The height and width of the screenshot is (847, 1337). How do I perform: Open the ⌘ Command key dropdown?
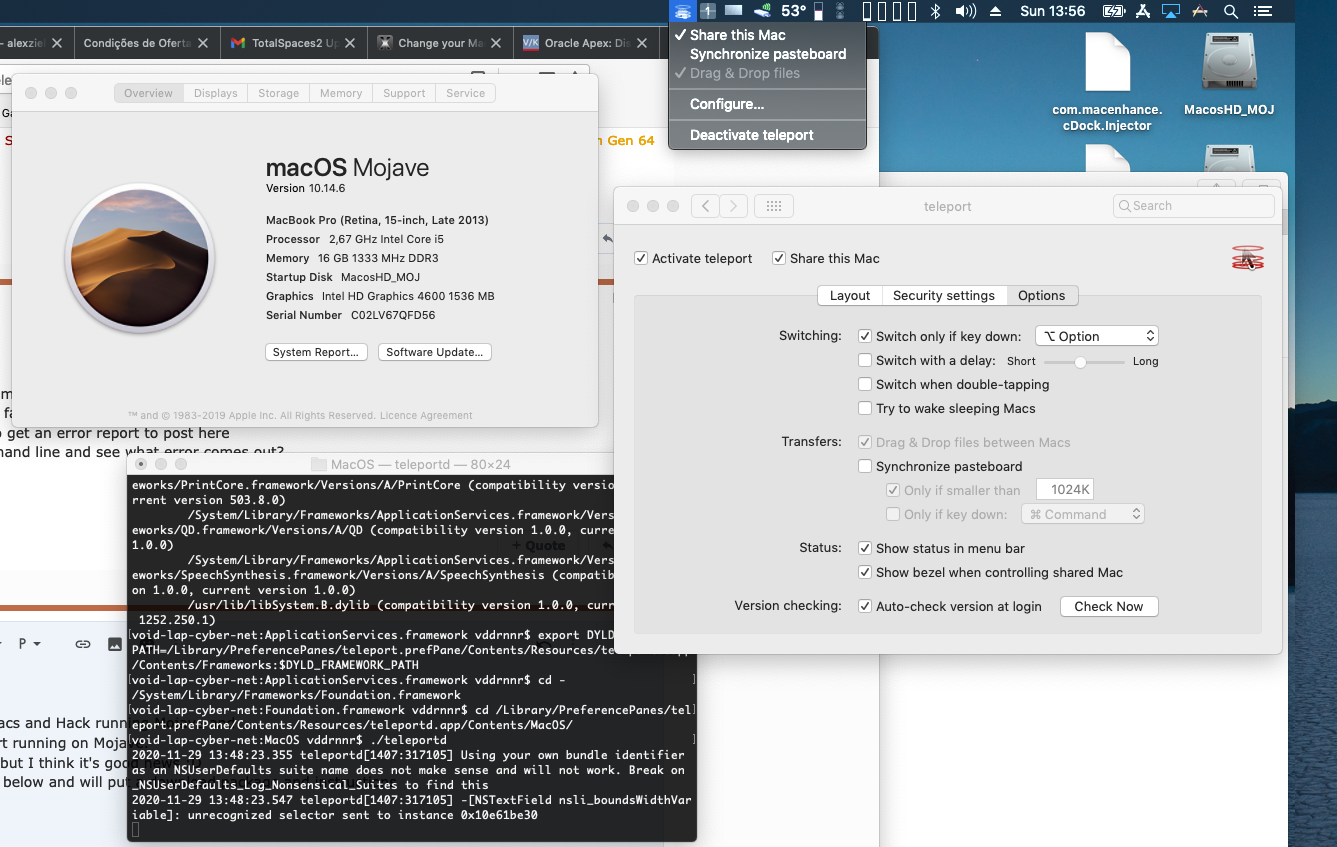pos(1082,514)
